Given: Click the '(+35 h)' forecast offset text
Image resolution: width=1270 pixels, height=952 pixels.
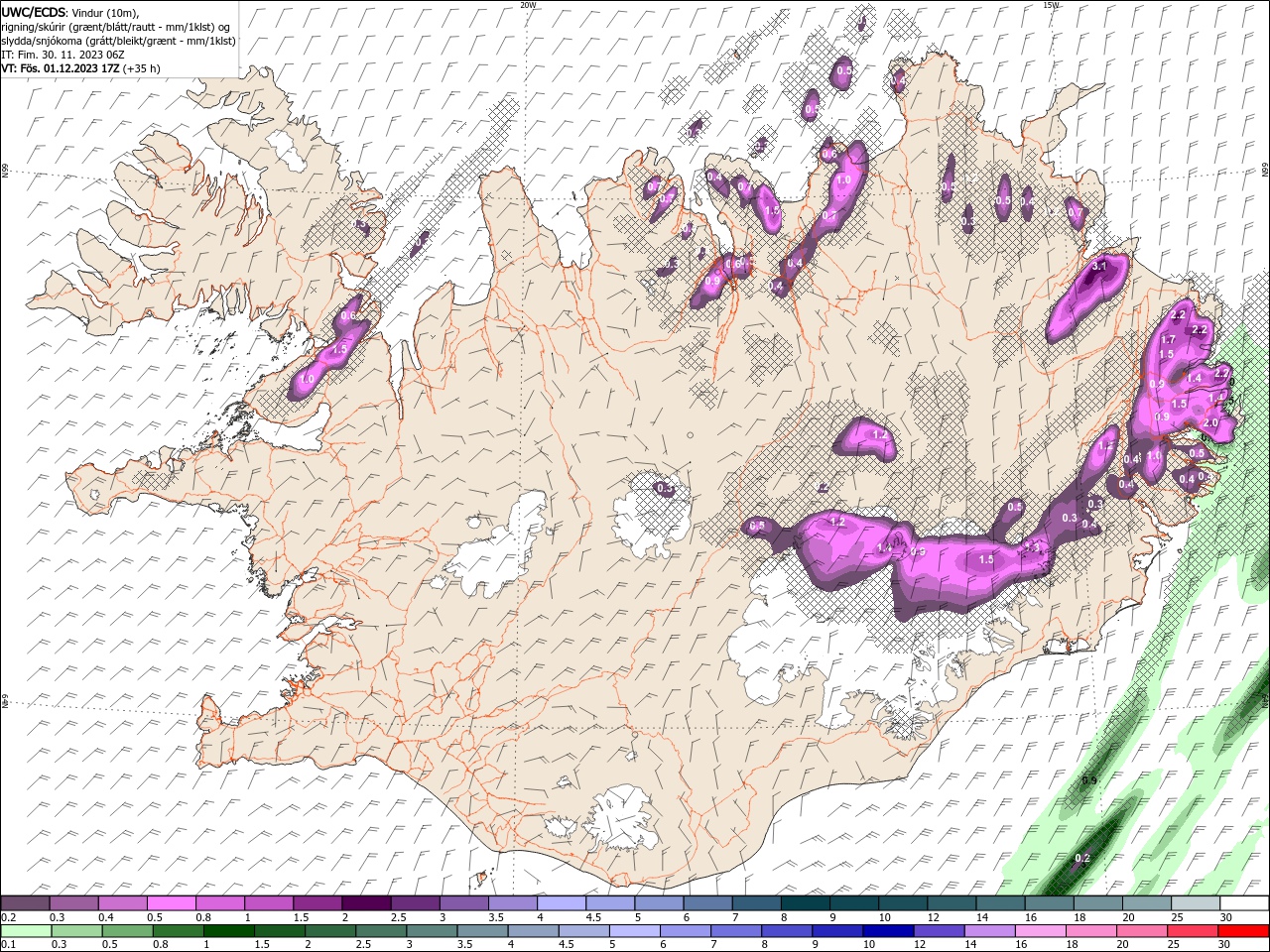Looking at the screenshot, I should tap(142, 68).
